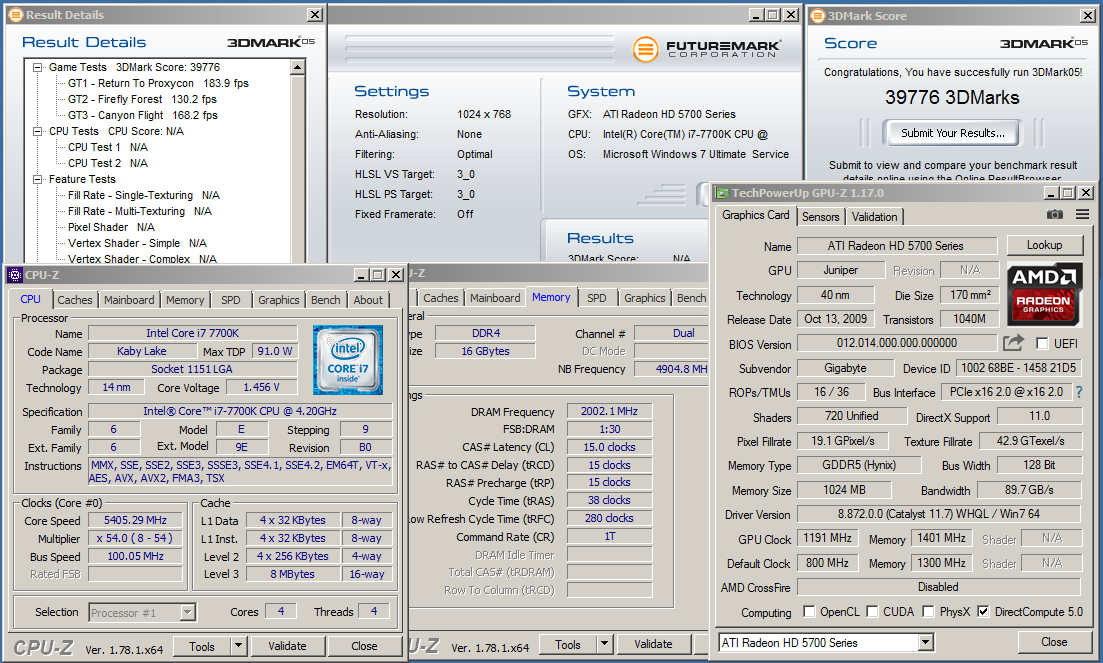Click the CPU-Z title bar icon
This screenshot has height=663, width=1103.
(15, 275)
